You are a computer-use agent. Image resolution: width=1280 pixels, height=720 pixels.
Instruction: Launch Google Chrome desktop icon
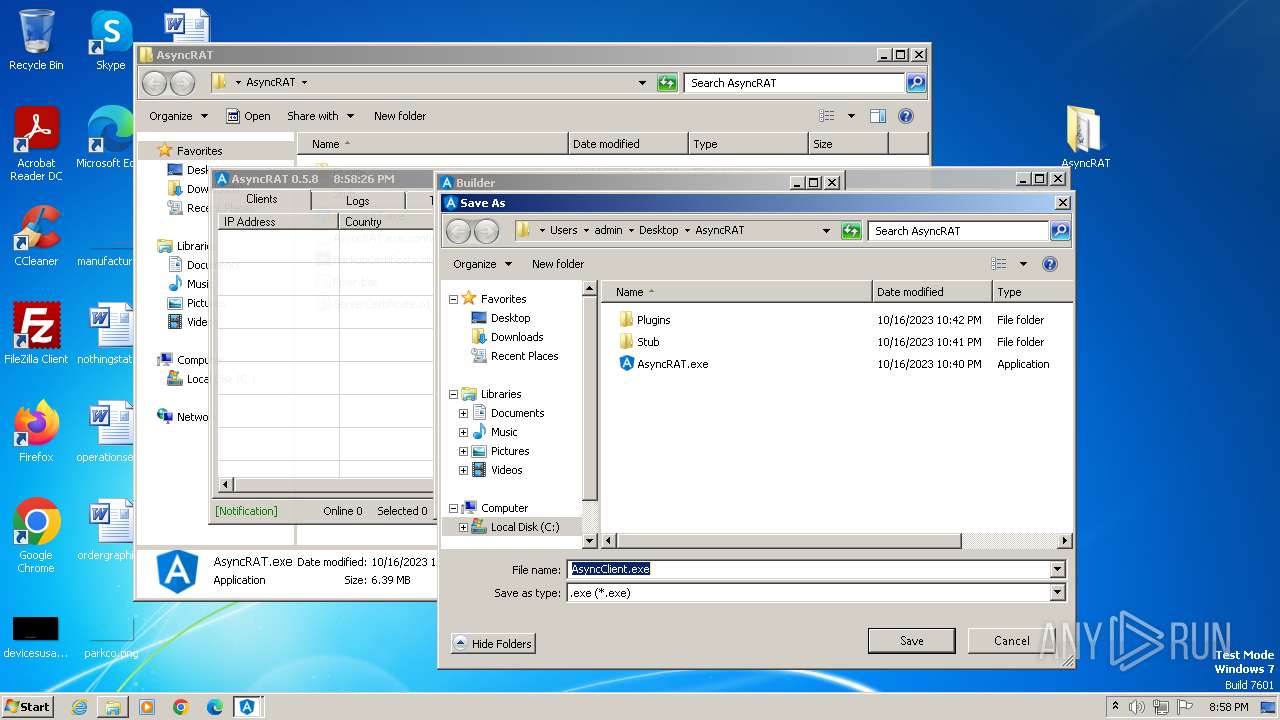click(x=36, y=536)
